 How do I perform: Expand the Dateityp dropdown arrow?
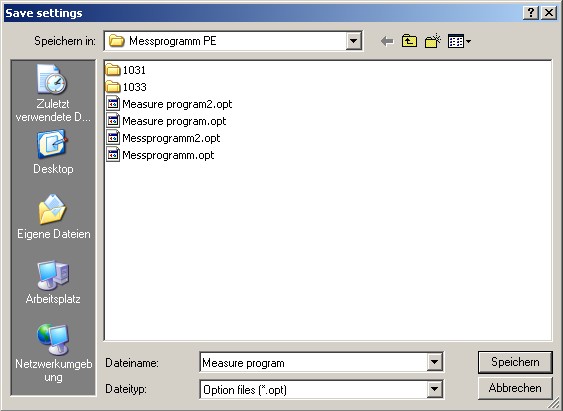[x=434, y=389]
